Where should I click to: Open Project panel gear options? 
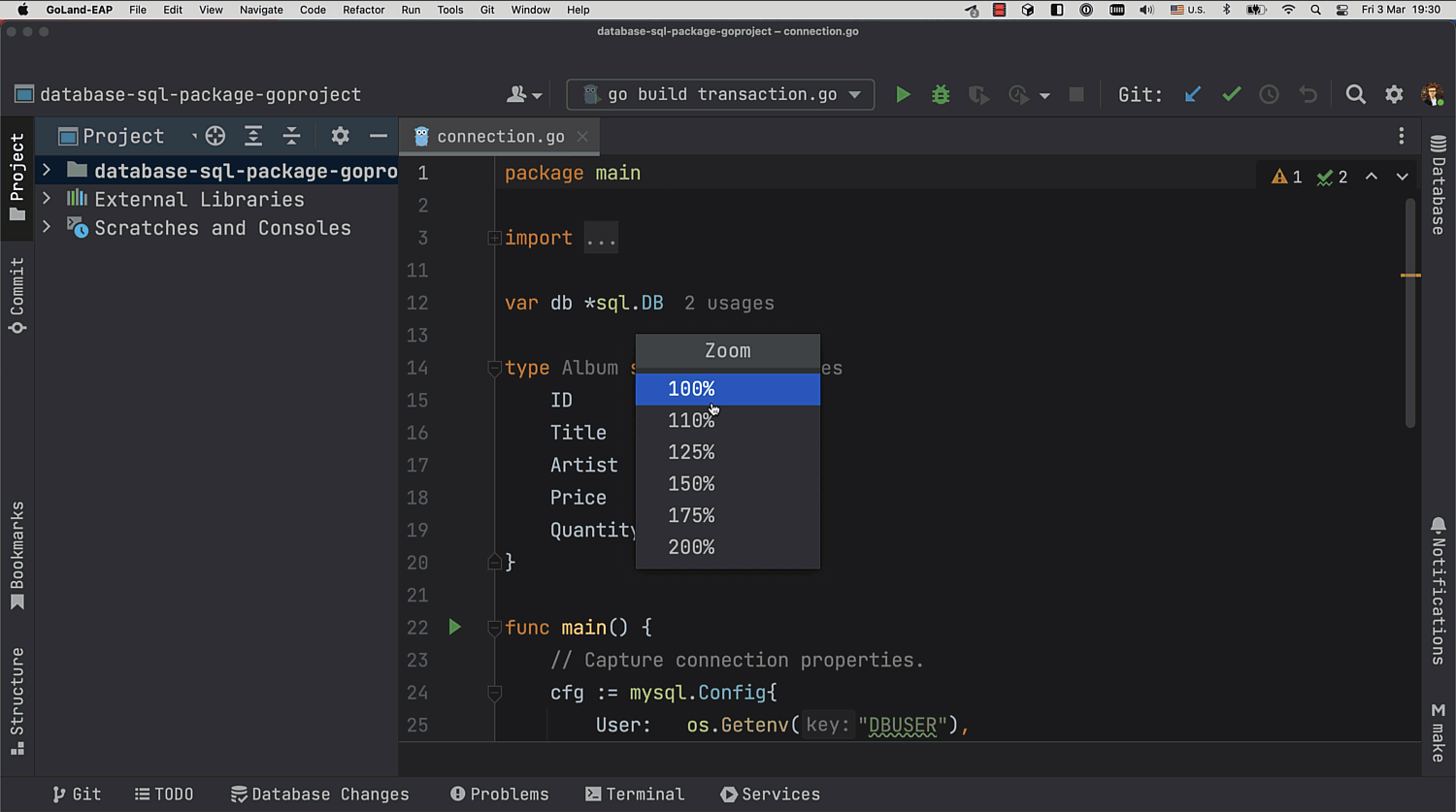coord(340,136)
